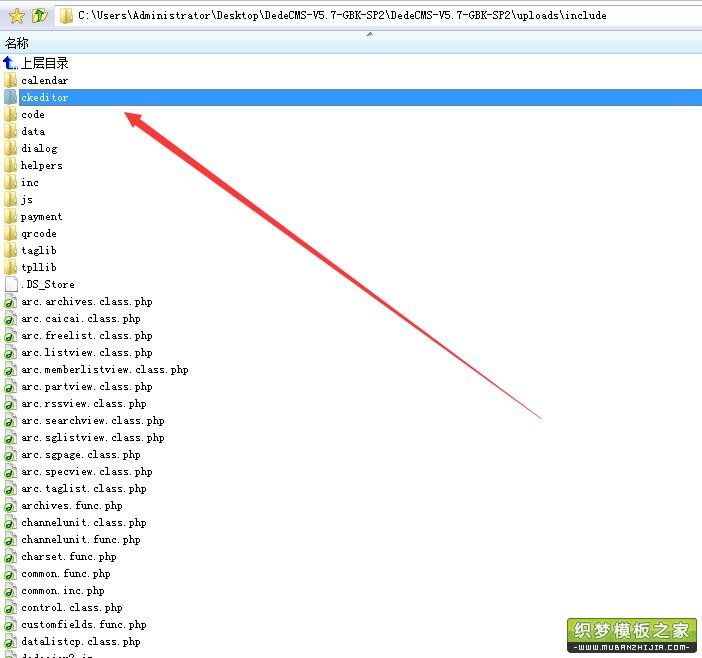Select file arc.sglistview.class.php
702x658 pixels.
[x=93, y=438]
